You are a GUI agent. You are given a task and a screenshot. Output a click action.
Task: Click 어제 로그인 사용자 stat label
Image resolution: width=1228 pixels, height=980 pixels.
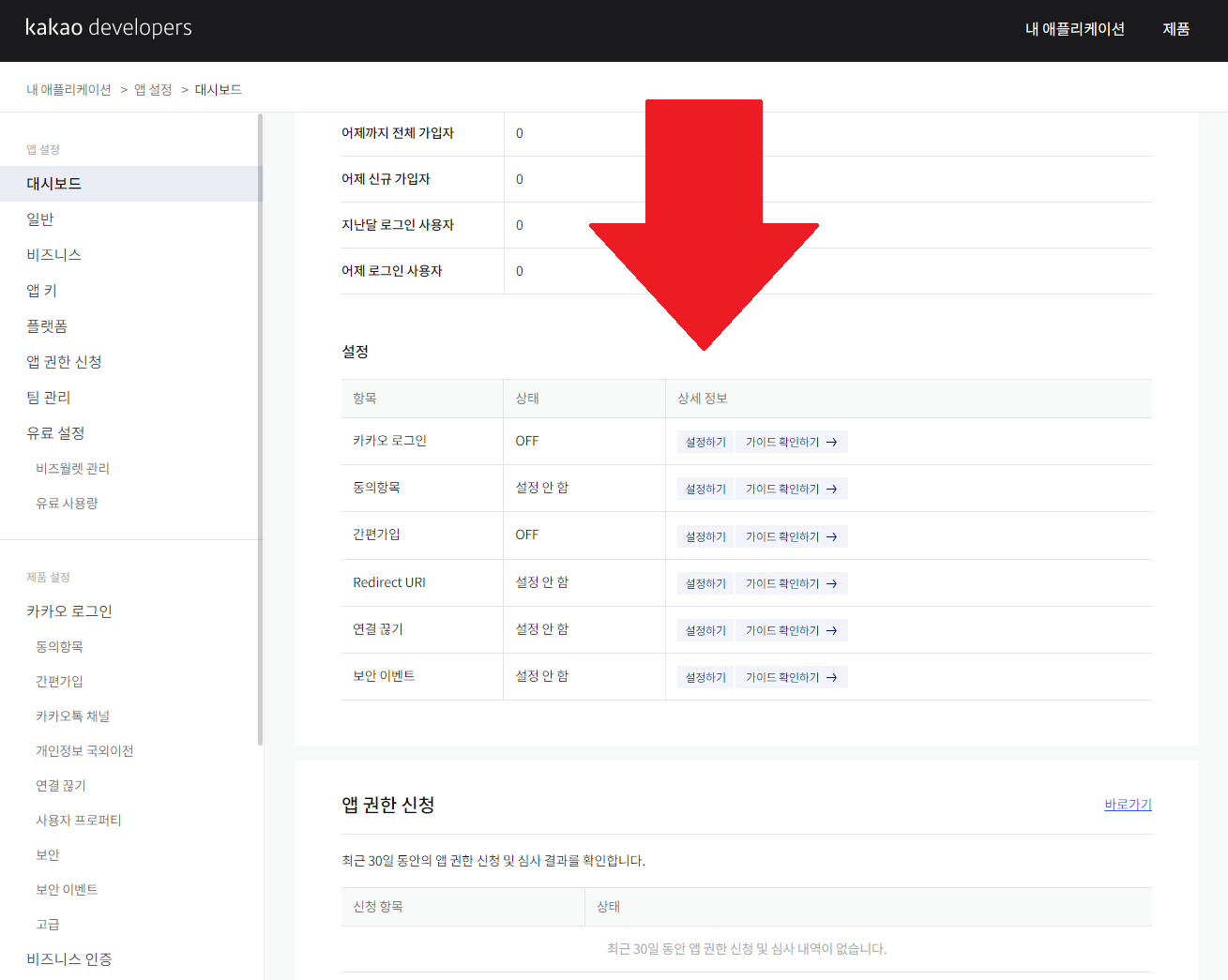pos(392,271)
